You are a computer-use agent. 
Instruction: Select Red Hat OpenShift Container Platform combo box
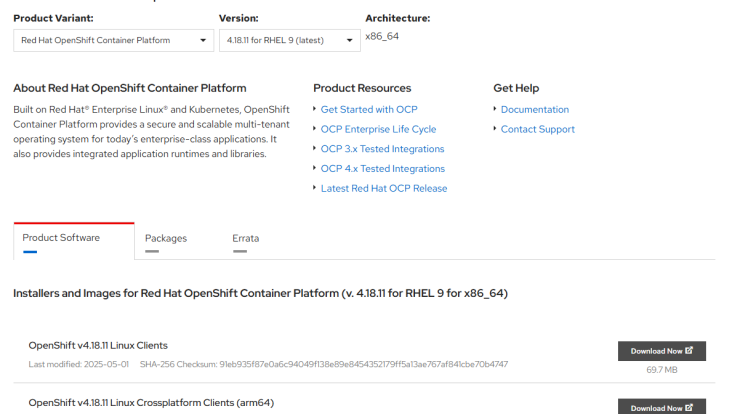point(113,41)
